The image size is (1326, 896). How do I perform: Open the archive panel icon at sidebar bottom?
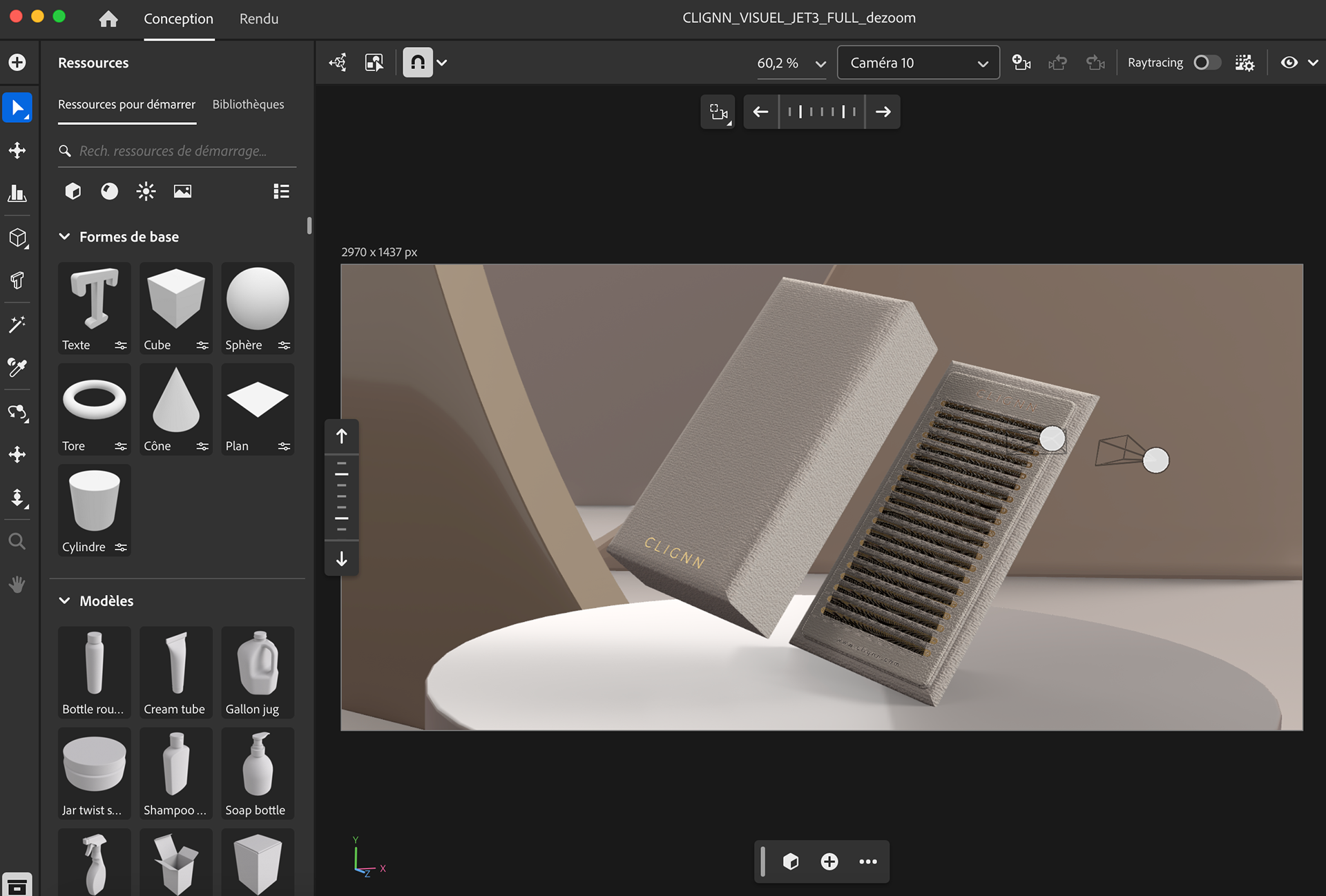pyautogui.click(x=17, y=885)
